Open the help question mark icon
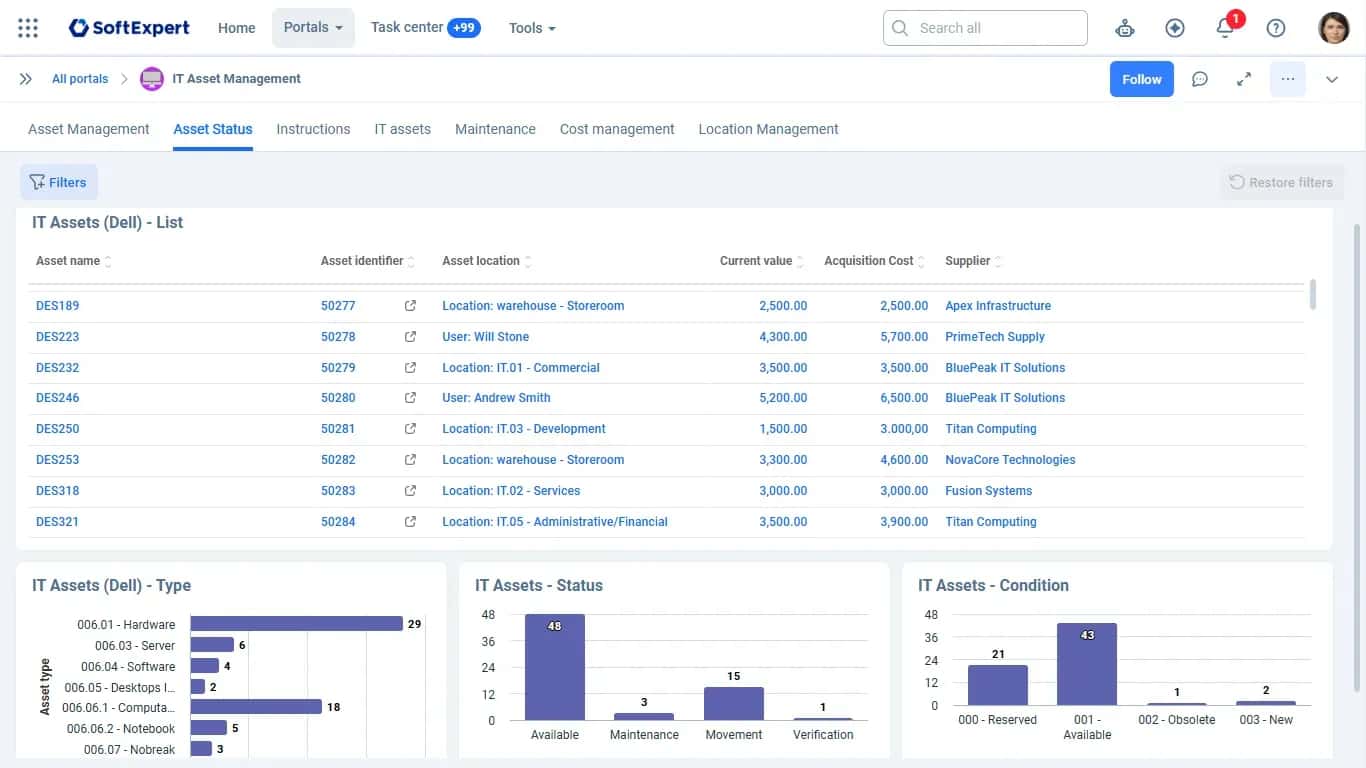This screenshot has width=1366, height=768. 1276,28
